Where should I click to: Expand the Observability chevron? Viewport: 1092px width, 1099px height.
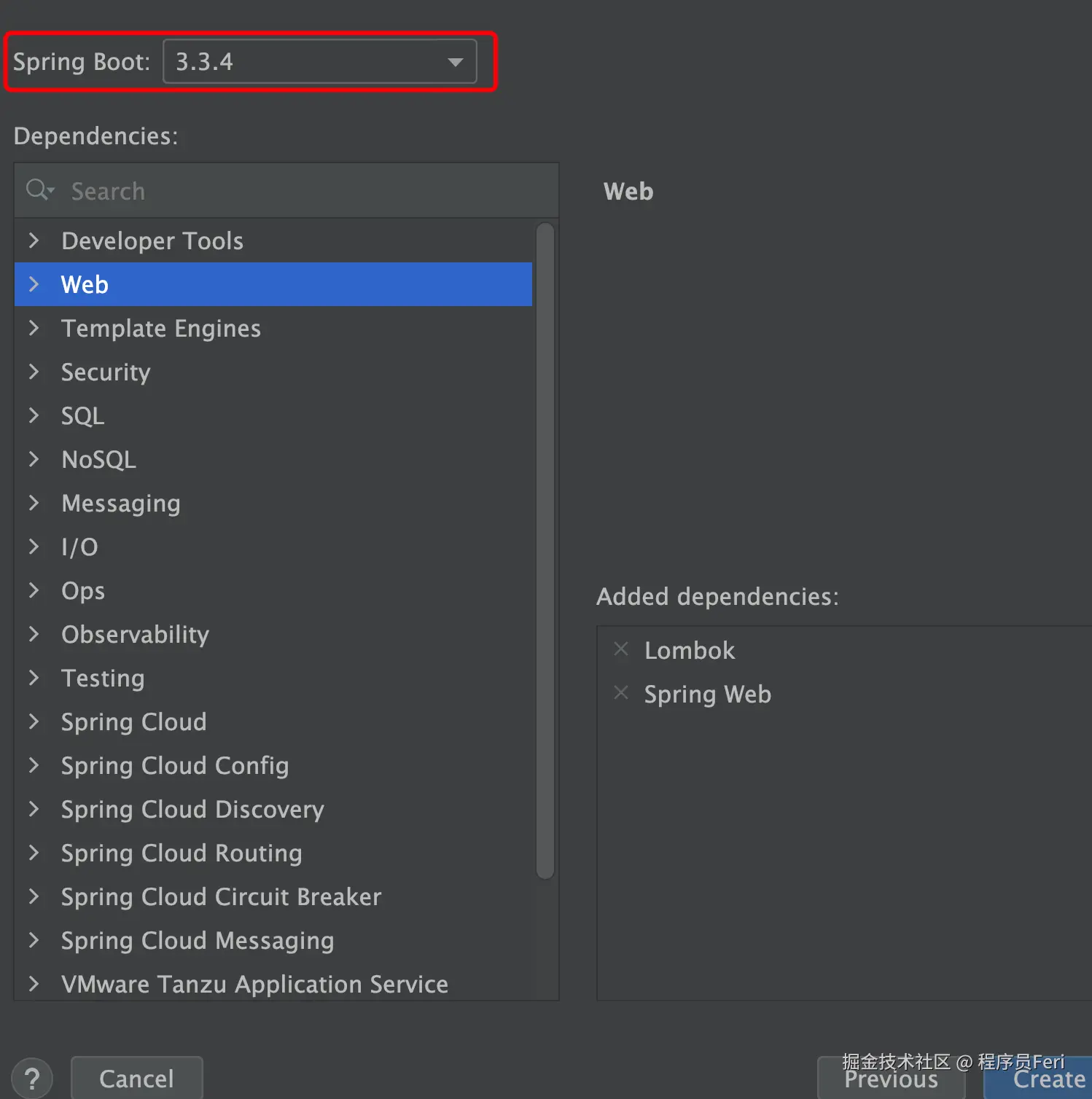tap(34, 634)
